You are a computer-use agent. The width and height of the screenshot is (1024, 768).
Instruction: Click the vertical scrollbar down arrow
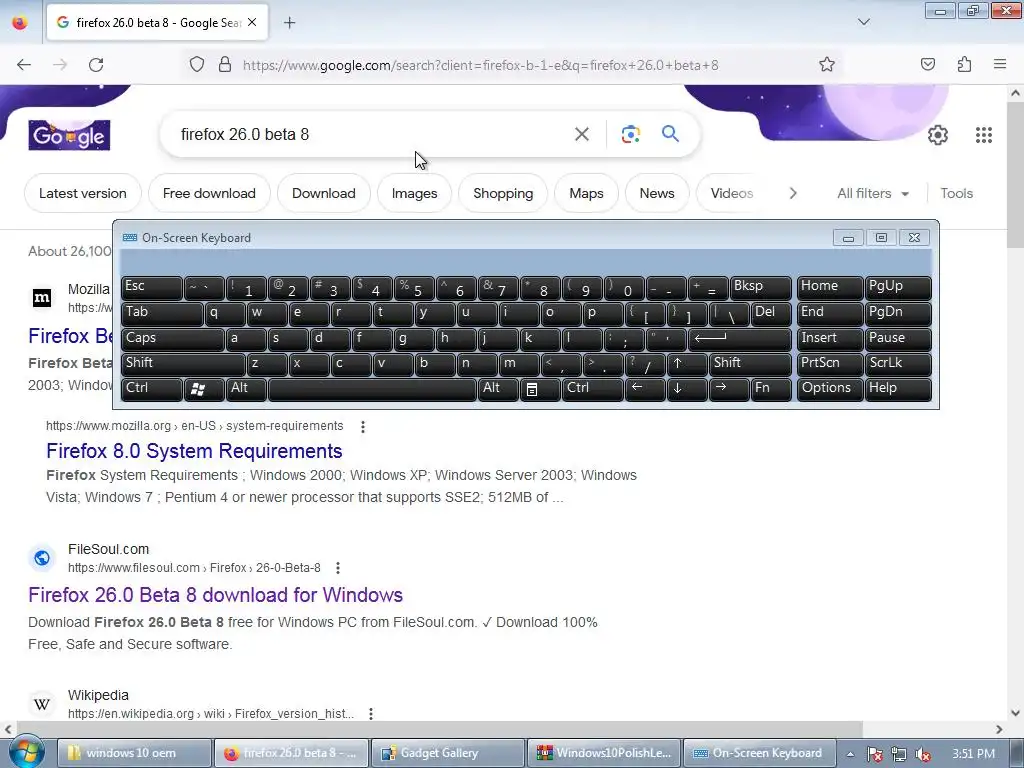click(1015, 712)
